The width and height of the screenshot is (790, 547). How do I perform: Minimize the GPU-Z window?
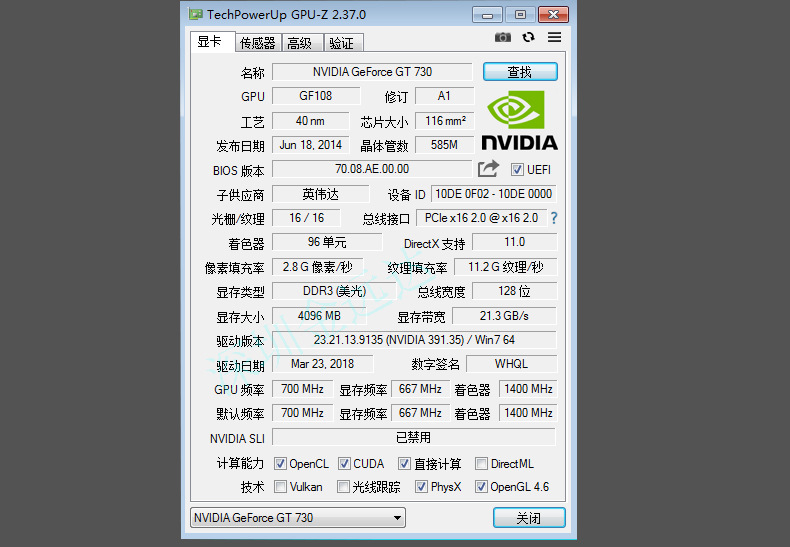pyautogui.click(x=487, y=15)
